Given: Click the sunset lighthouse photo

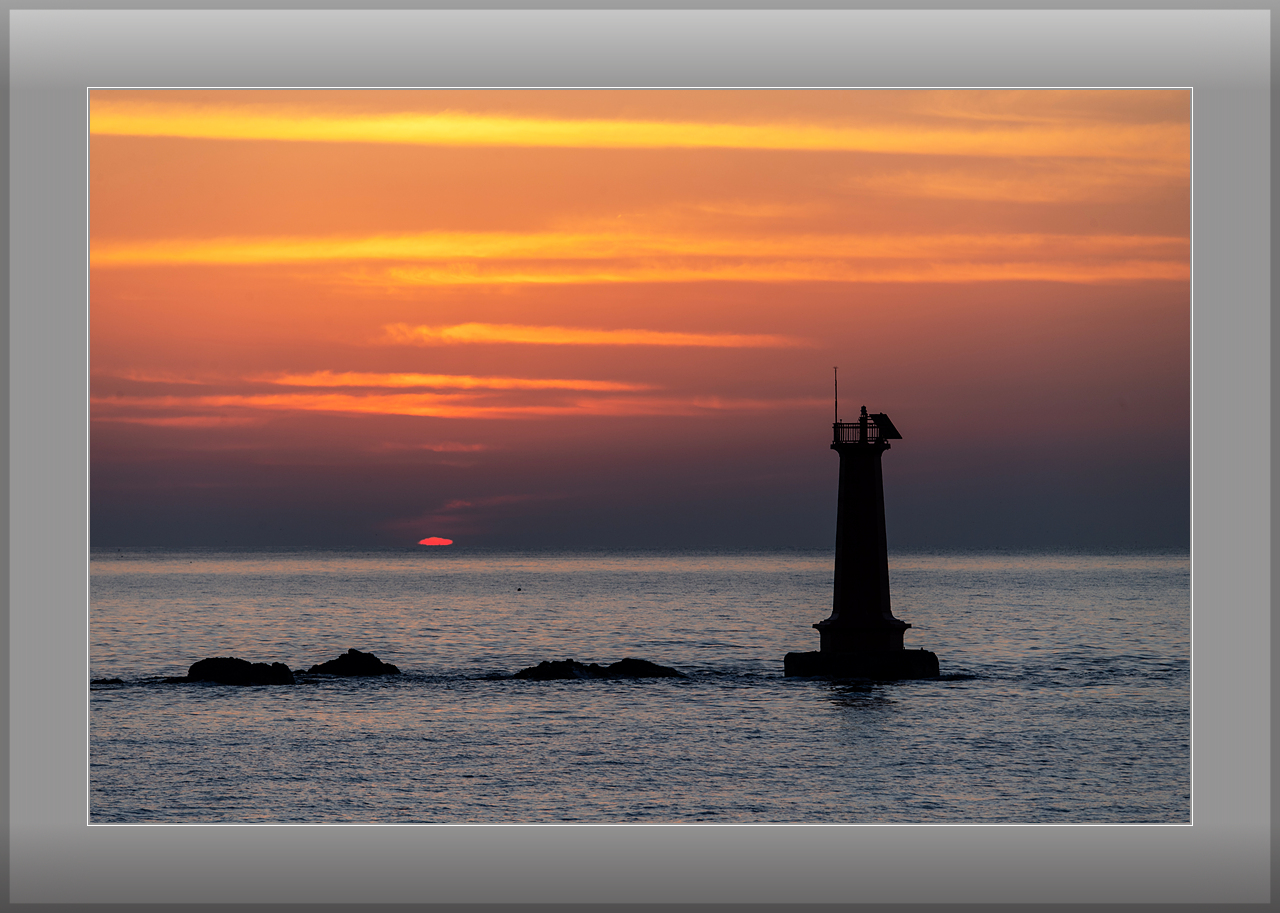Looking at the screenshot, I should pyautogui.click(x=640, y=456).
